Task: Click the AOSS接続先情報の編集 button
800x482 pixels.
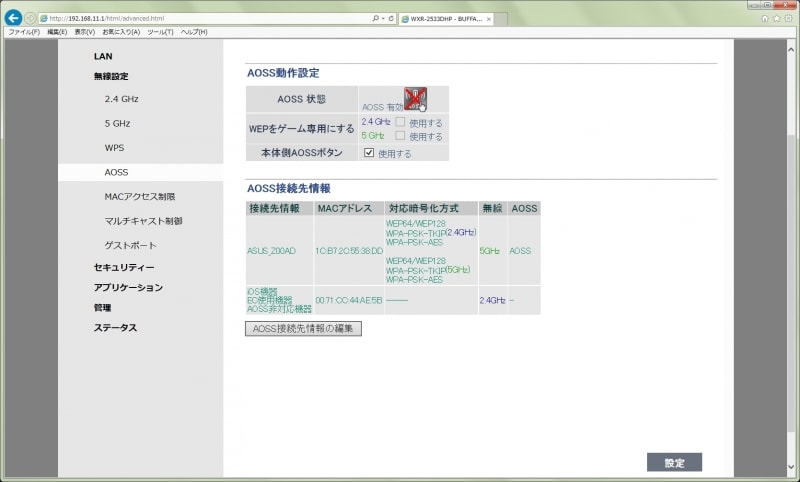Action: pyautogui.click(x=303, y=328)
